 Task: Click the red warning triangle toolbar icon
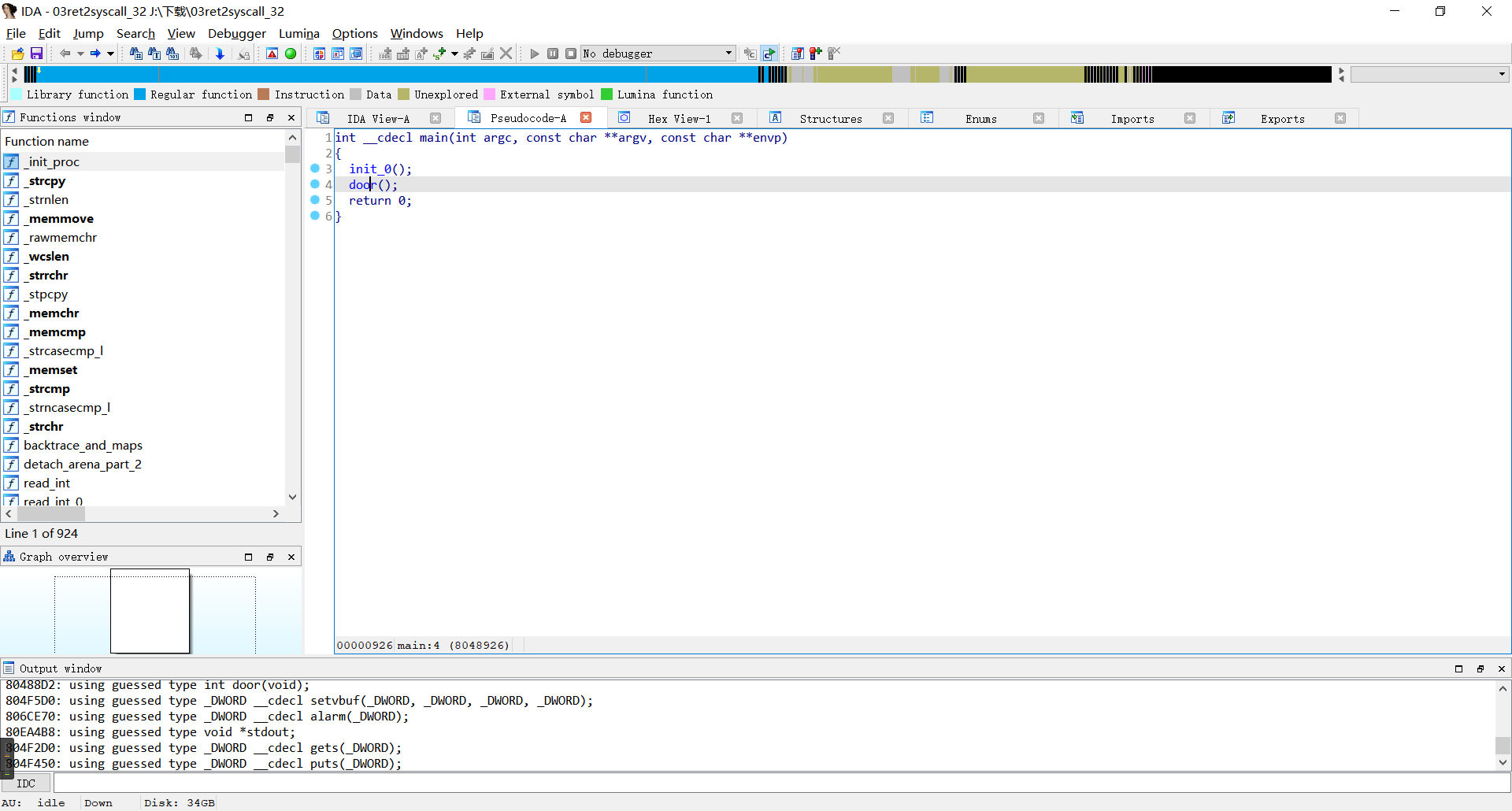coord(272,54)
